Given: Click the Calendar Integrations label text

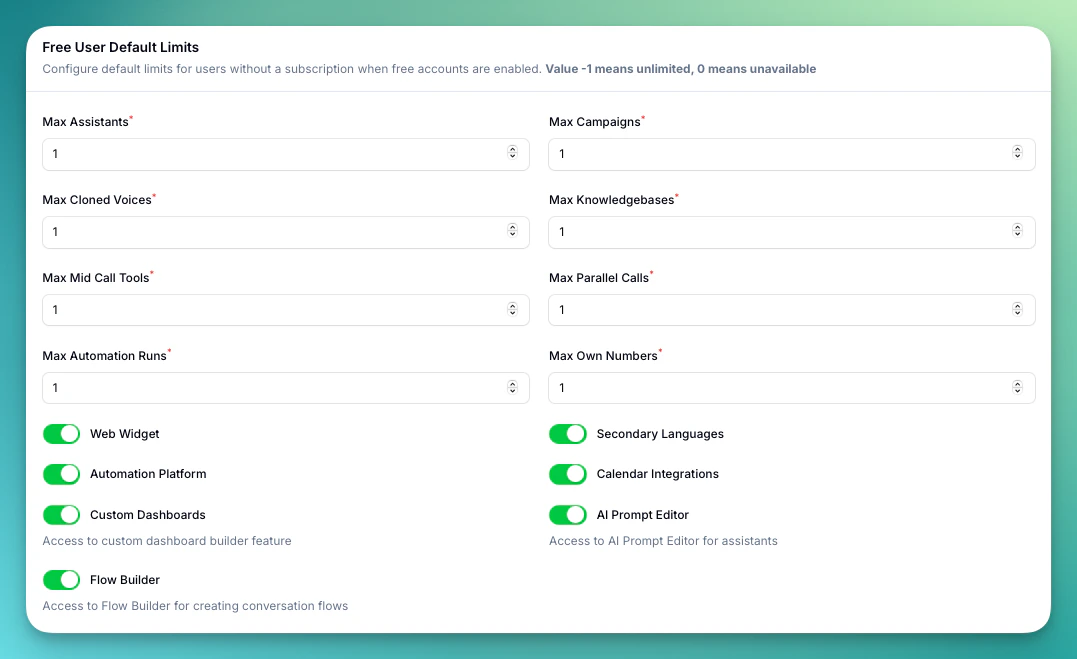Looking at the screenshot, I should [x=657, y=474].
